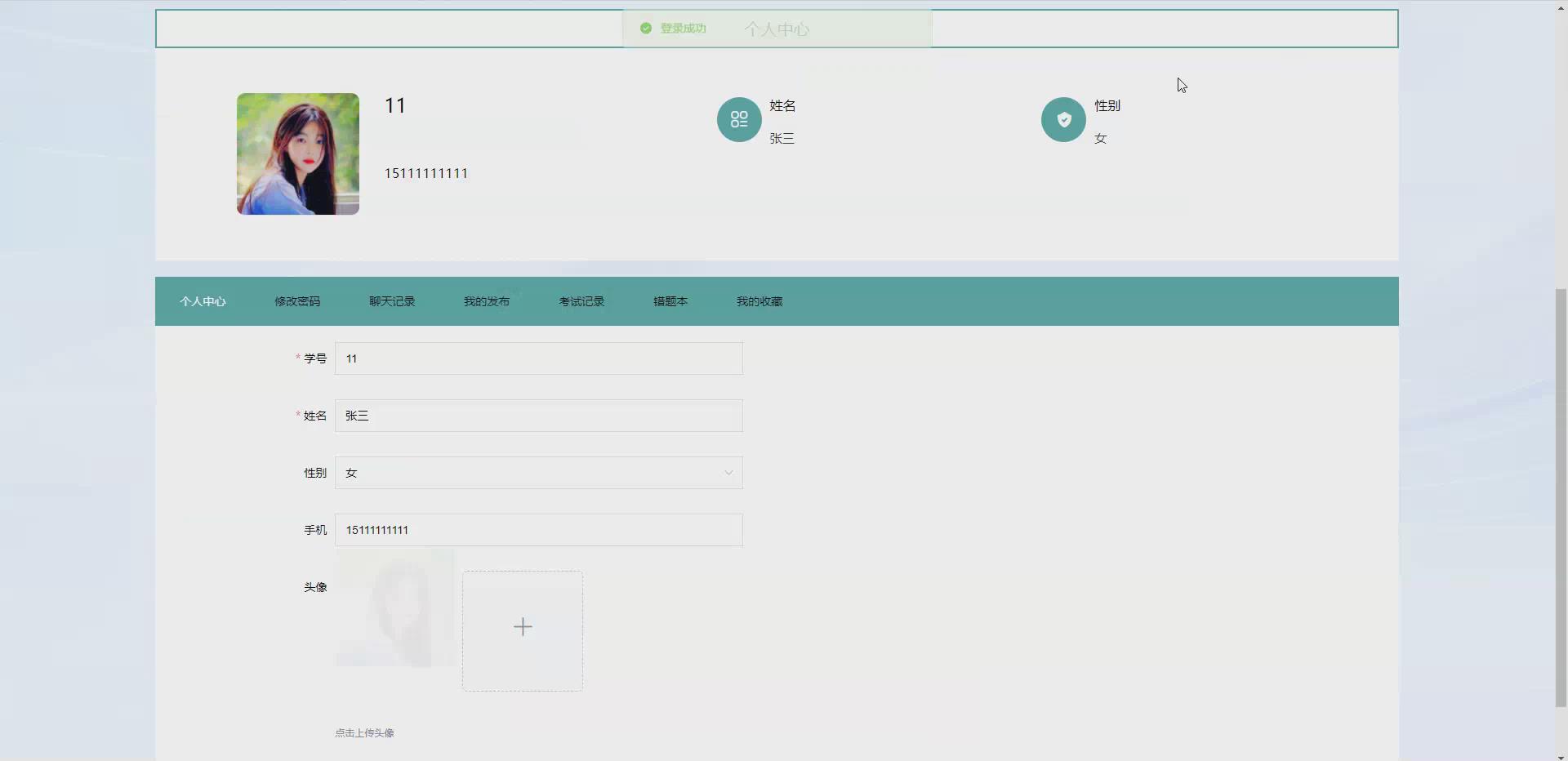Viewport: 1568px width, 761px height.
Task: Click the 女 value under 性别 card
Action: pyautogui.click(x=1100, y=139)
